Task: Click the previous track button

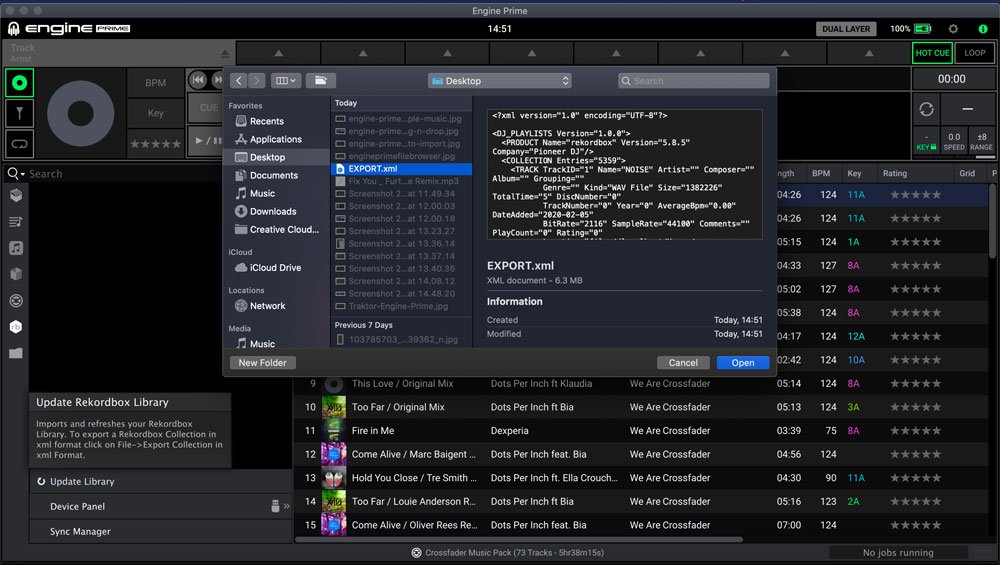Action: pos(198,80)
